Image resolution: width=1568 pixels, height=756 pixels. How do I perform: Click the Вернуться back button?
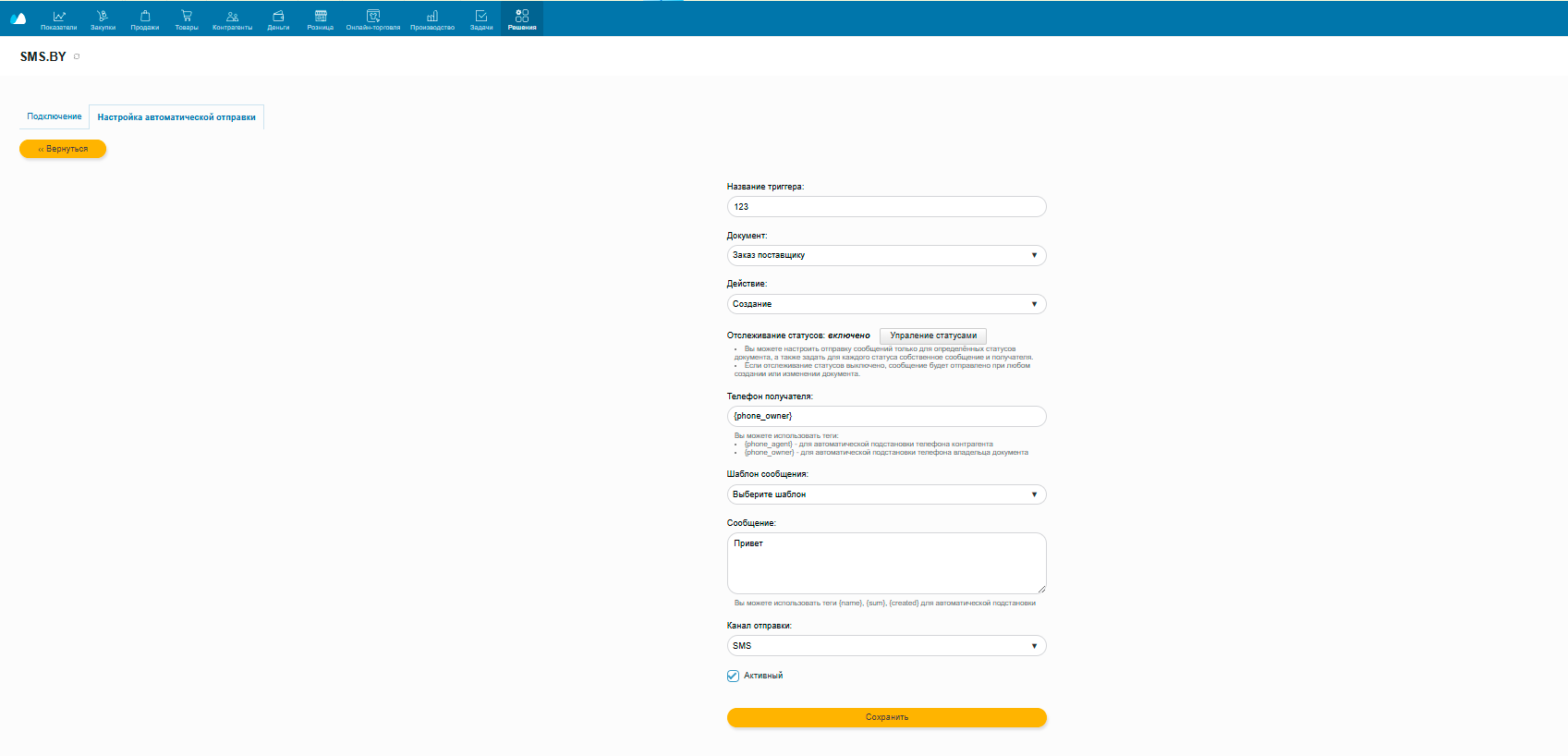coord(63,149)
